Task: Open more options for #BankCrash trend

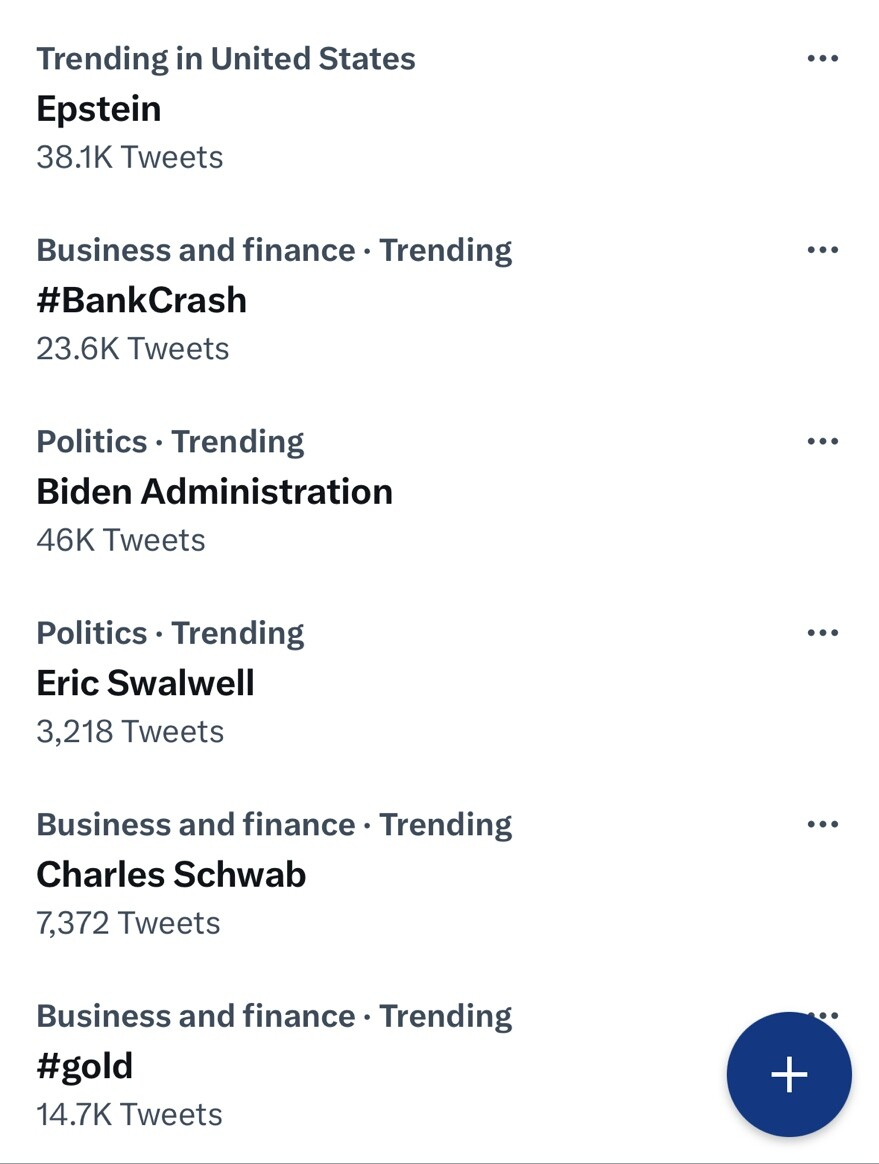Action: [823, 249]
